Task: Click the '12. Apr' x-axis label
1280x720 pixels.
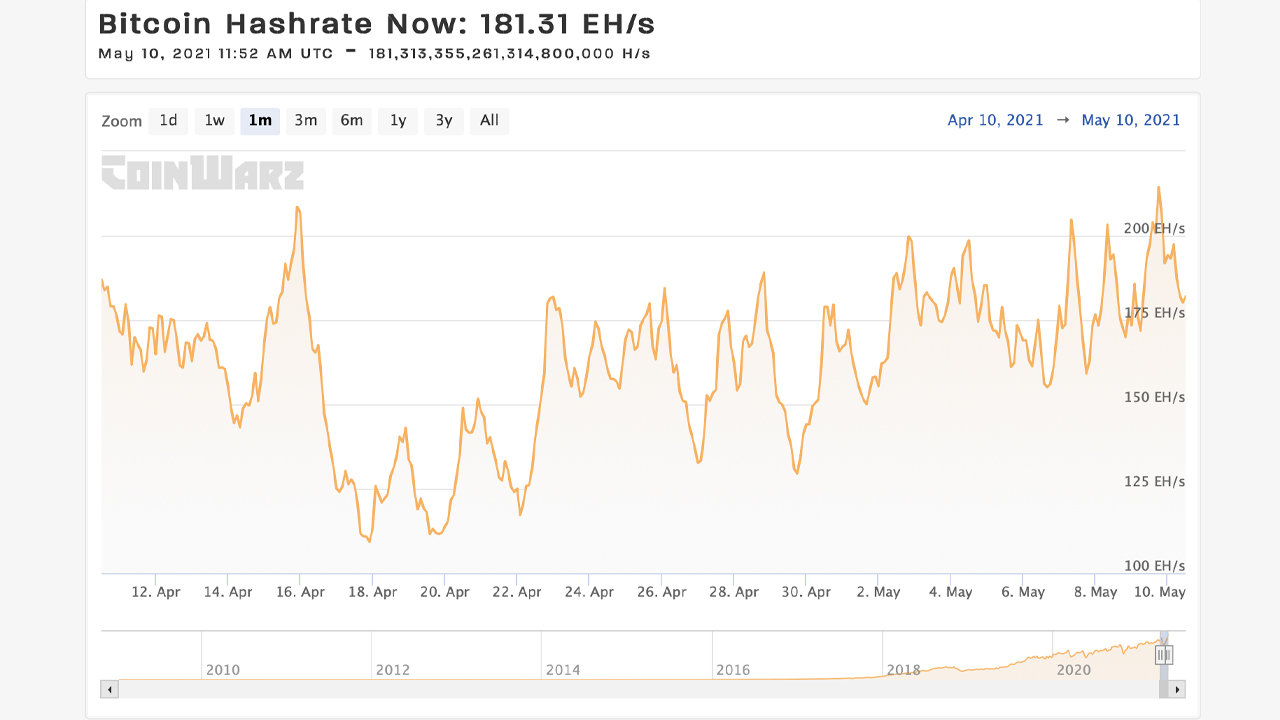Action: pos(156,592)
